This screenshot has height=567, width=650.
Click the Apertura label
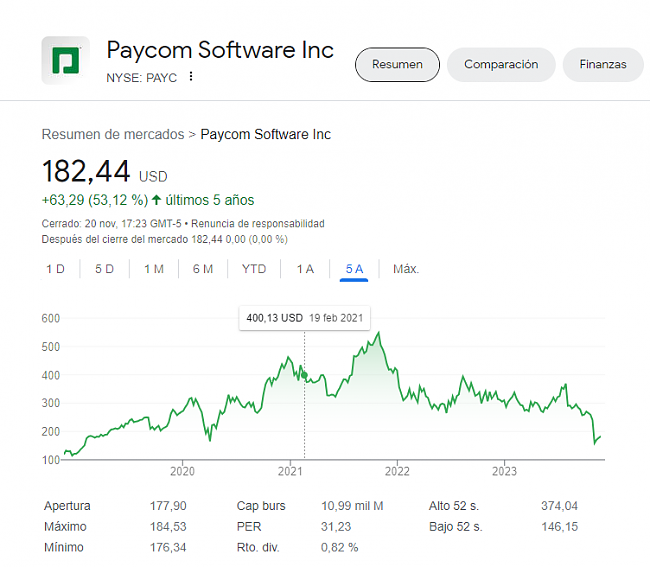67,506
